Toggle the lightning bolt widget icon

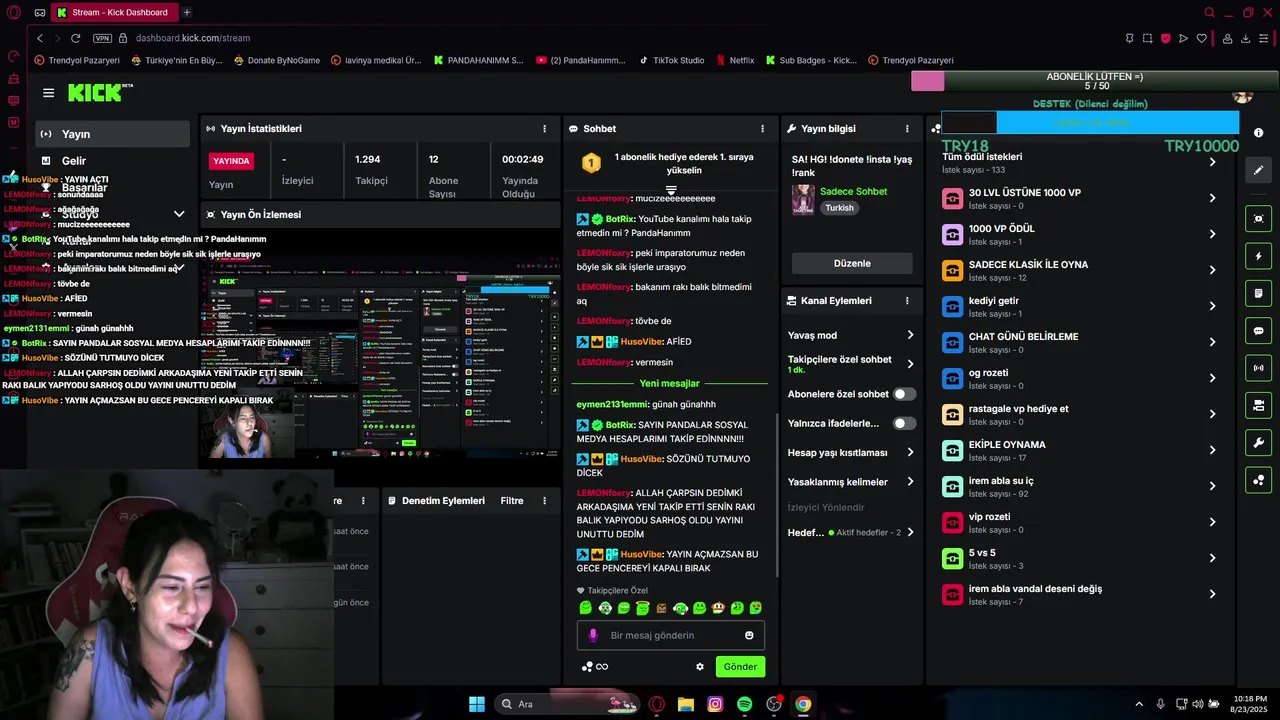coord(1258,256)
